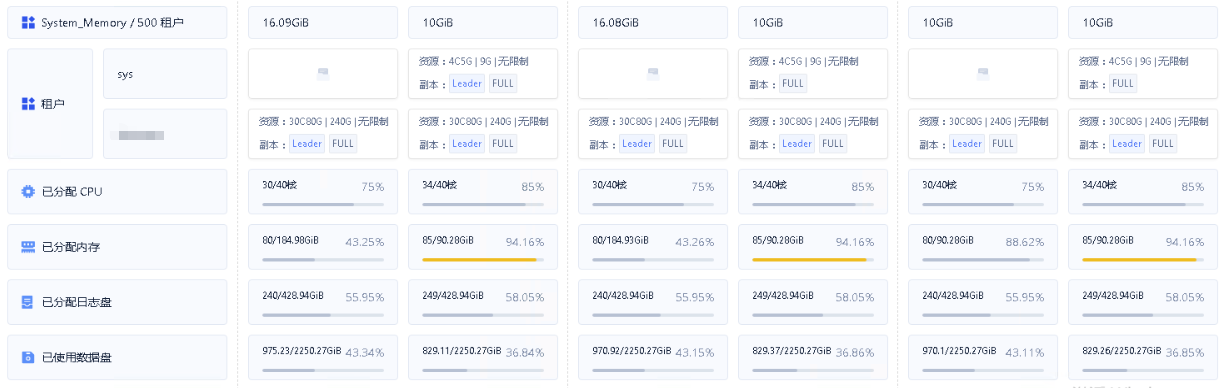Click the 已分配内存 memory icon
1228x388 pixels.
click(x=28, y=247)
